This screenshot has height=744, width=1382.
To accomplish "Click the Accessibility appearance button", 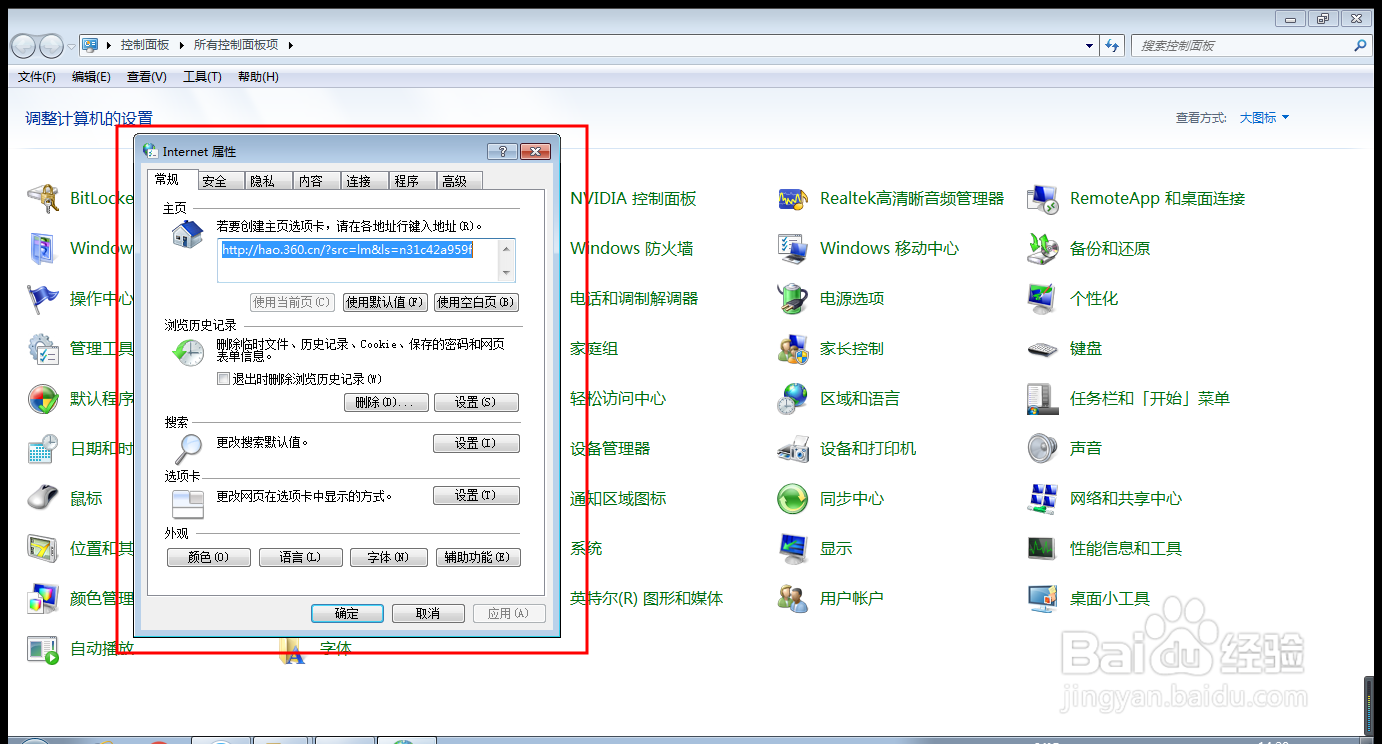I will click(x=478, y=557).
